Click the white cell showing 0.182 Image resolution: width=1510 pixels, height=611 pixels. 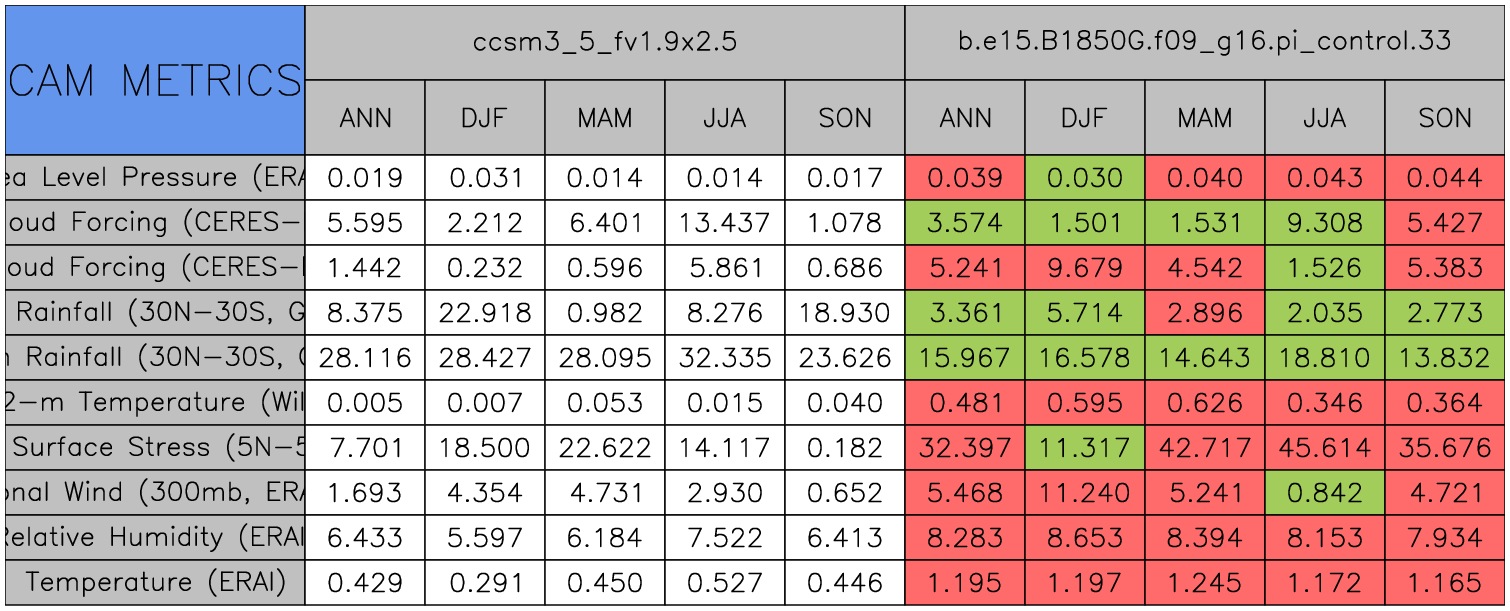pyautogui.click(x=845, y=448)
